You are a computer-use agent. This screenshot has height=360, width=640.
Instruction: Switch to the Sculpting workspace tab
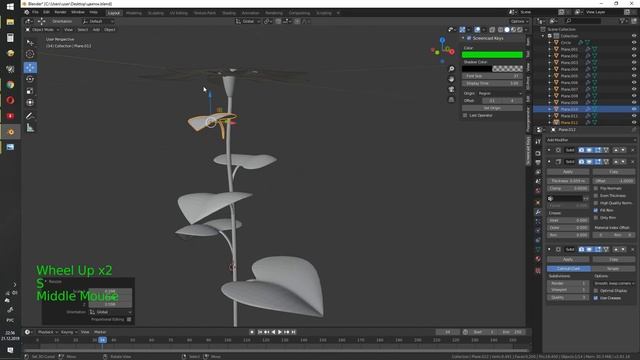pos(156,13)
